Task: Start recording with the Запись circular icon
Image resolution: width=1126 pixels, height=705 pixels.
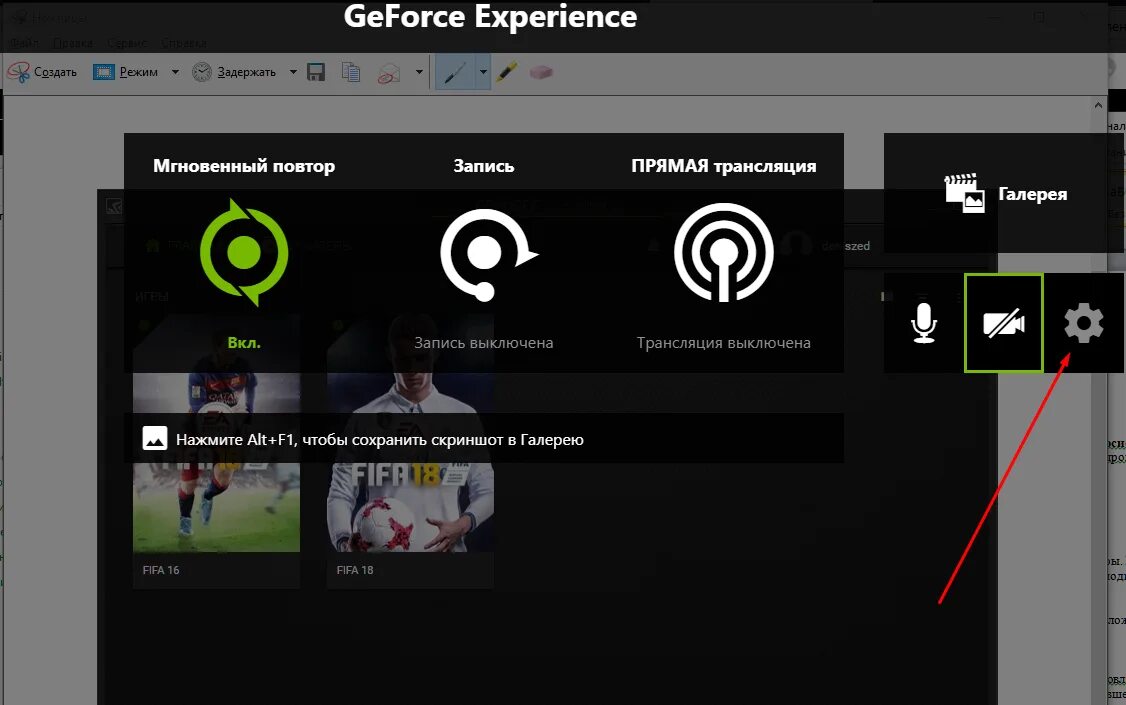Action: point(488,254)
